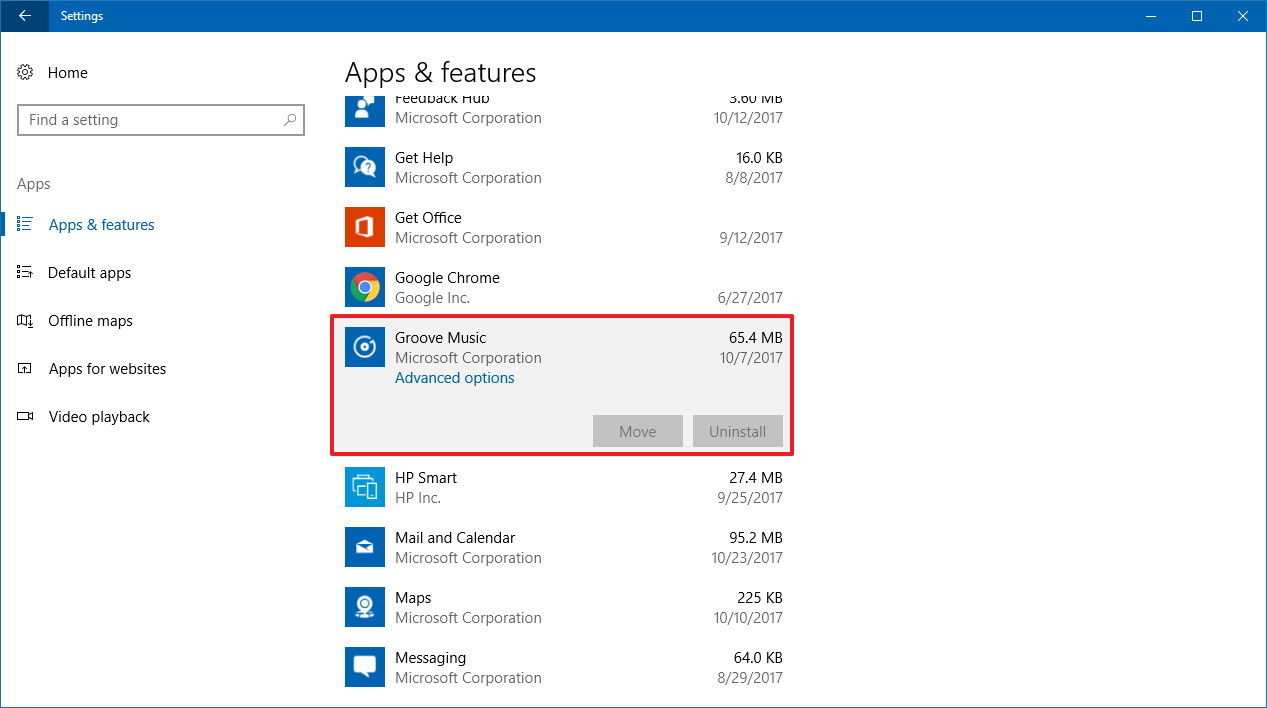Select Apps & features in sidebar
Screen dimensions: 1267x708
click(101, 225)
